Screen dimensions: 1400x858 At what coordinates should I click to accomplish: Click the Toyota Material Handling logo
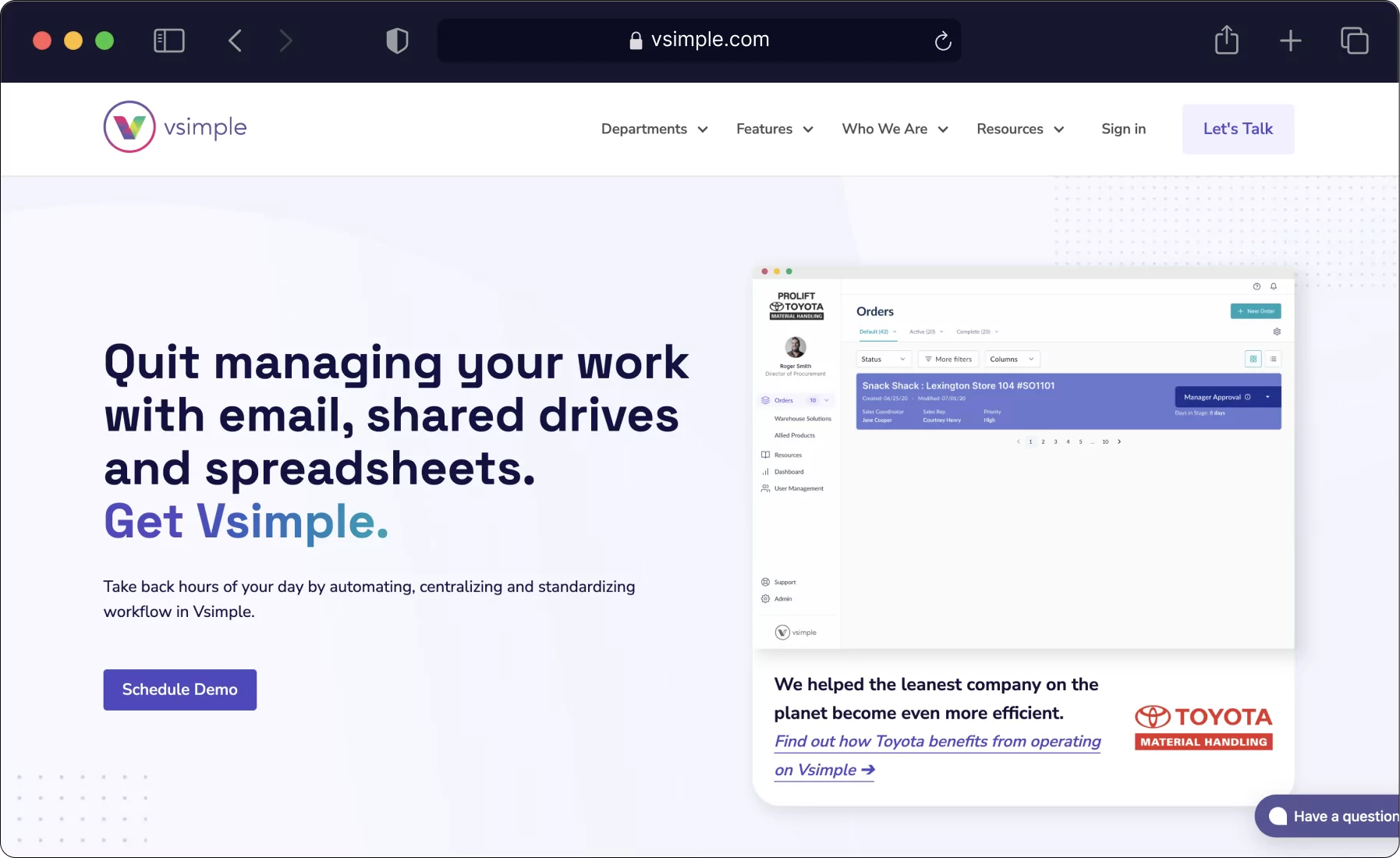pos(1203,728)
